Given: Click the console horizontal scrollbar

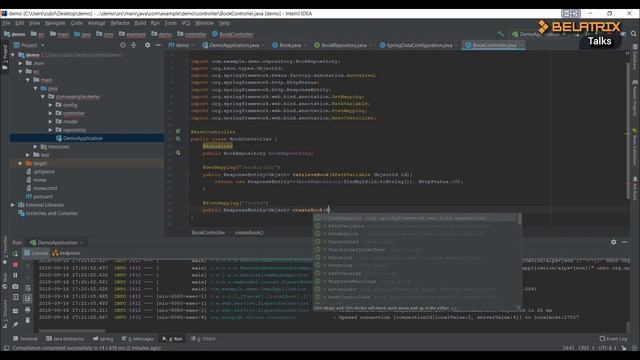Looking at the screenshot, I should (x=72, y=331).
